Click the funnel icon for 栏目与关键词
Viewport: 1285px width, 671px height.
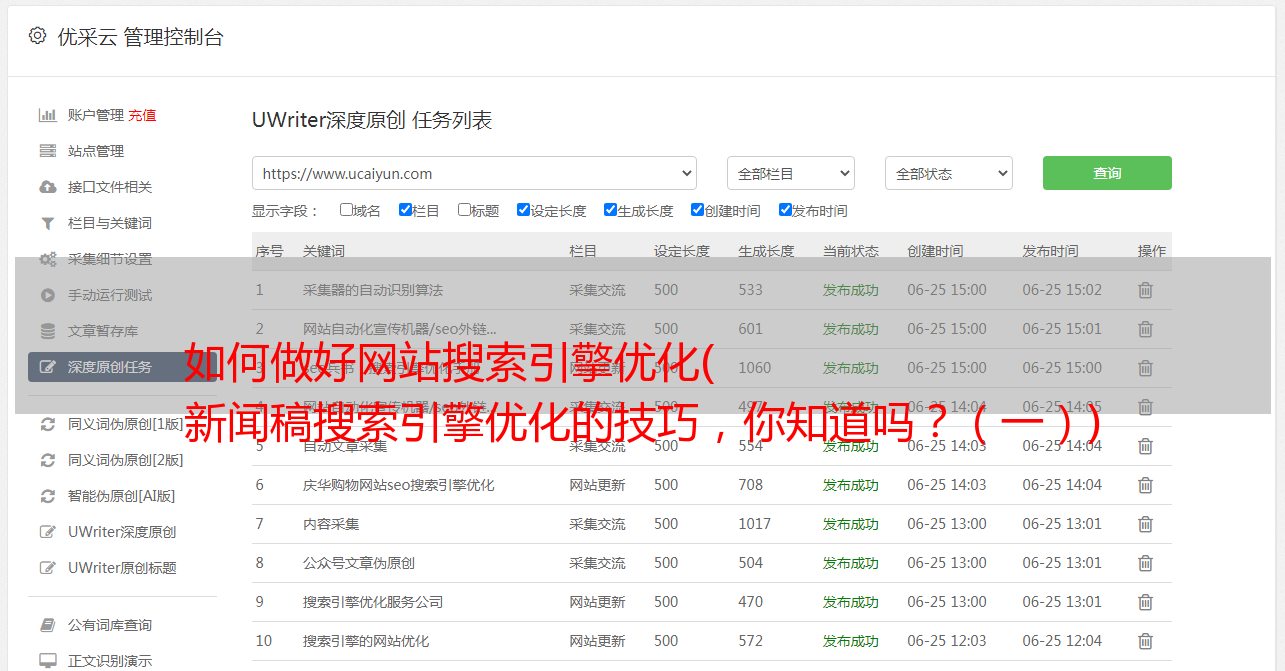click(47, 223)
